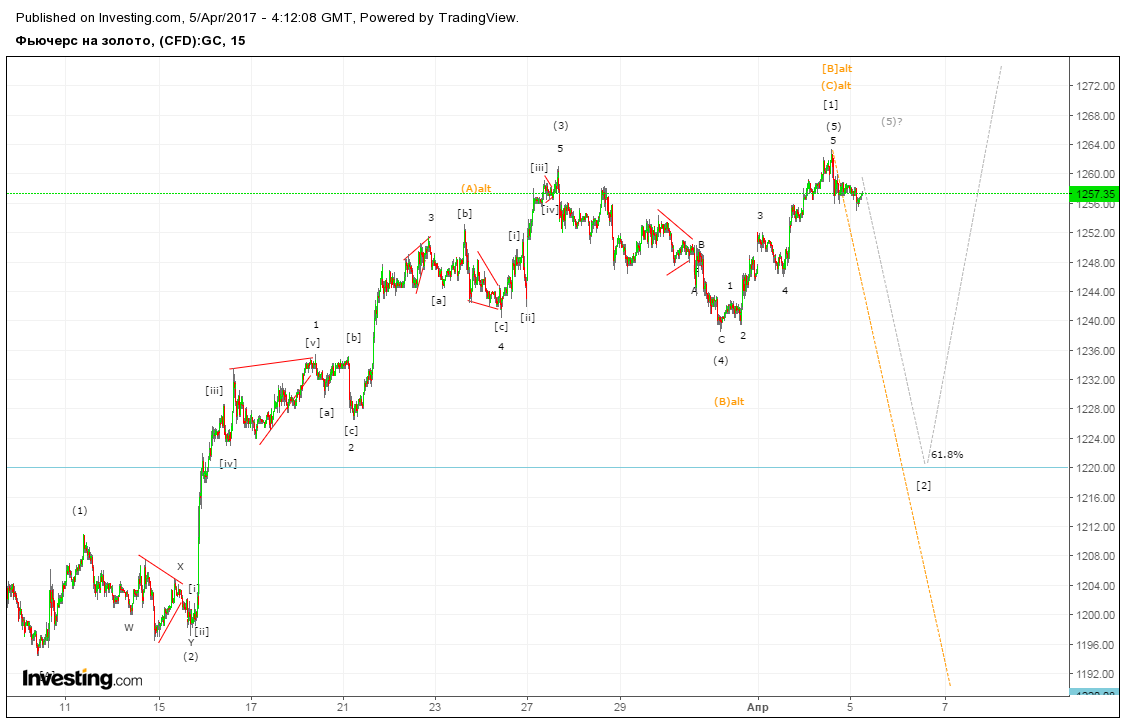The width and height of the screenshot is (1126, 720).
Task: Click price axis value 1260.00
Action: click(1094, 174)
